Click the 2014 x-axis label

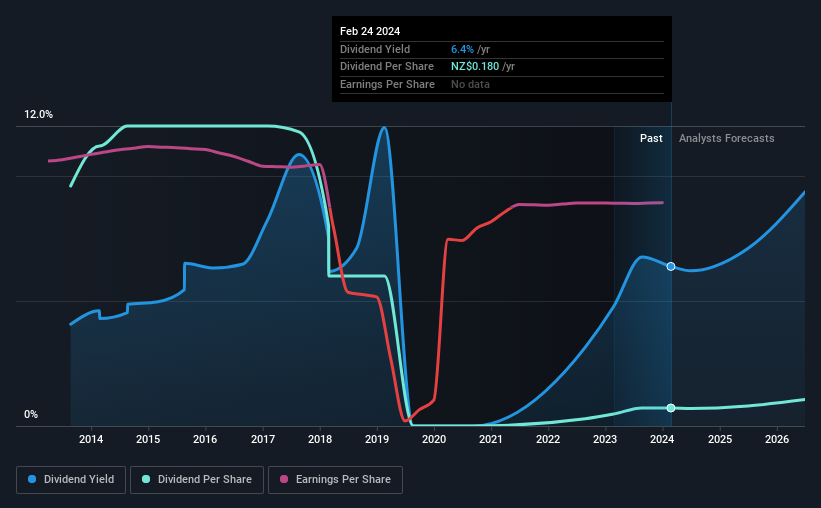pos(91,439)
